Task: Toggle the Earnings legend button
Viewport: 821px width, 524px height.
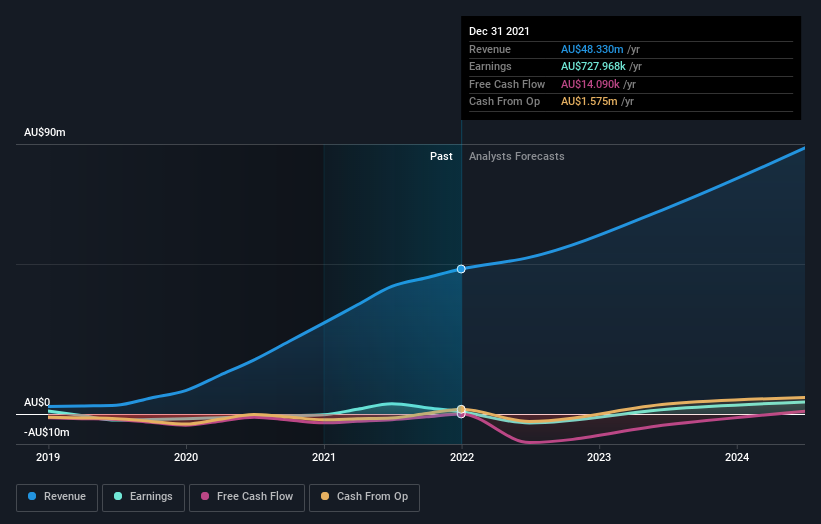Action: [143, 497]
